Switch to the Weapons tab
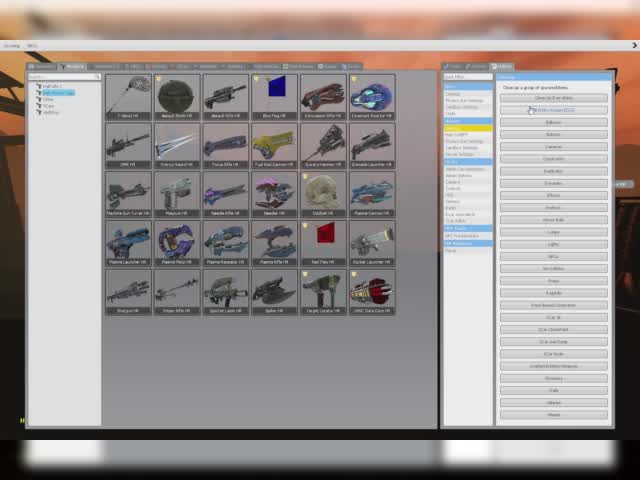640x480 pixels. click(x=72, y=66)
